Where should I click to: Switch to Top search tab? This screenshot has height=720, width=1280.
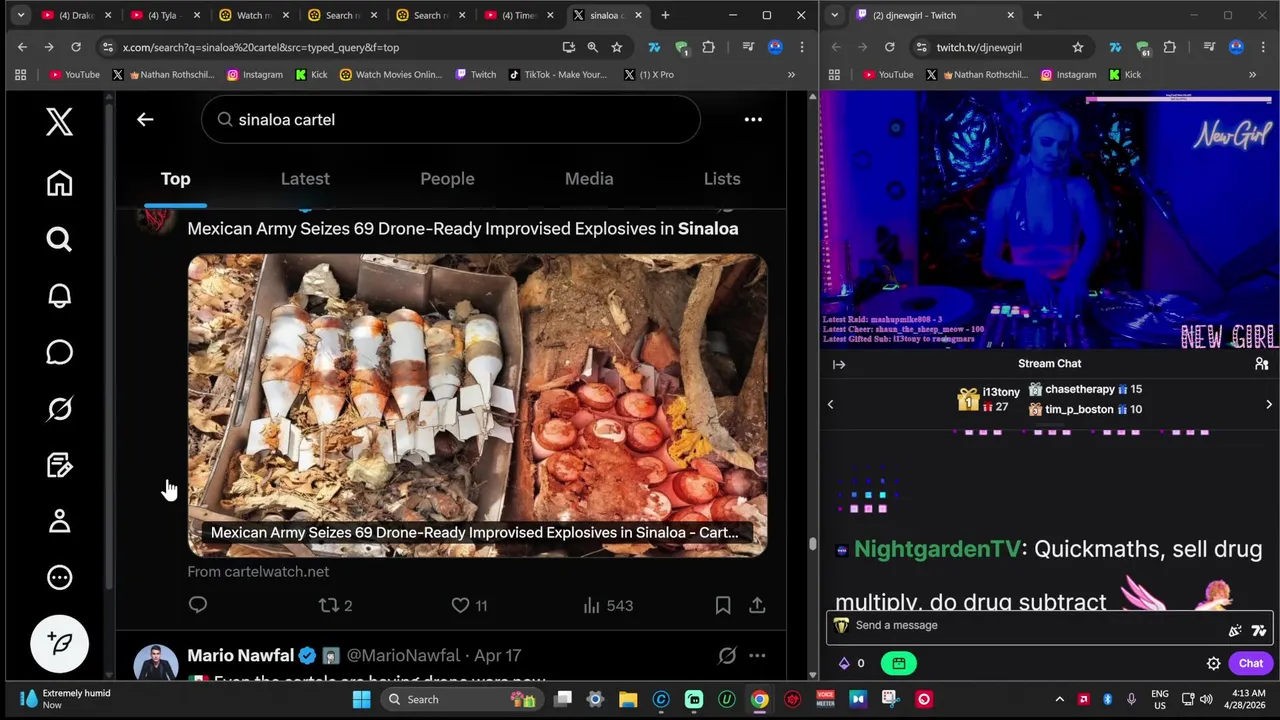coord(175,179)
